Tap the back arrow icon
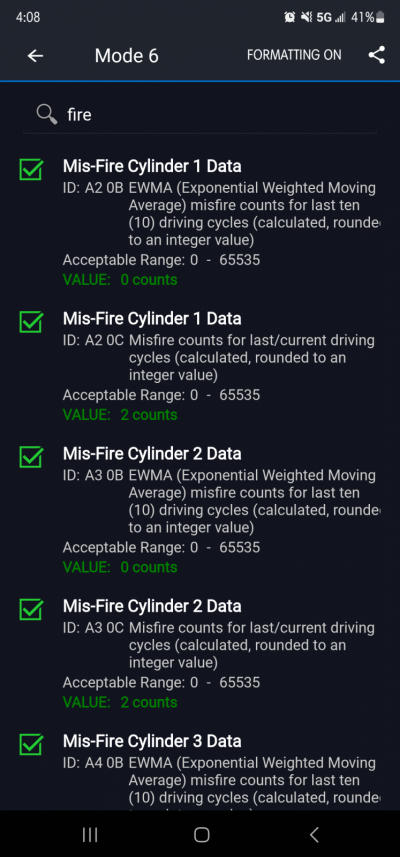 (x=36, y=55)
